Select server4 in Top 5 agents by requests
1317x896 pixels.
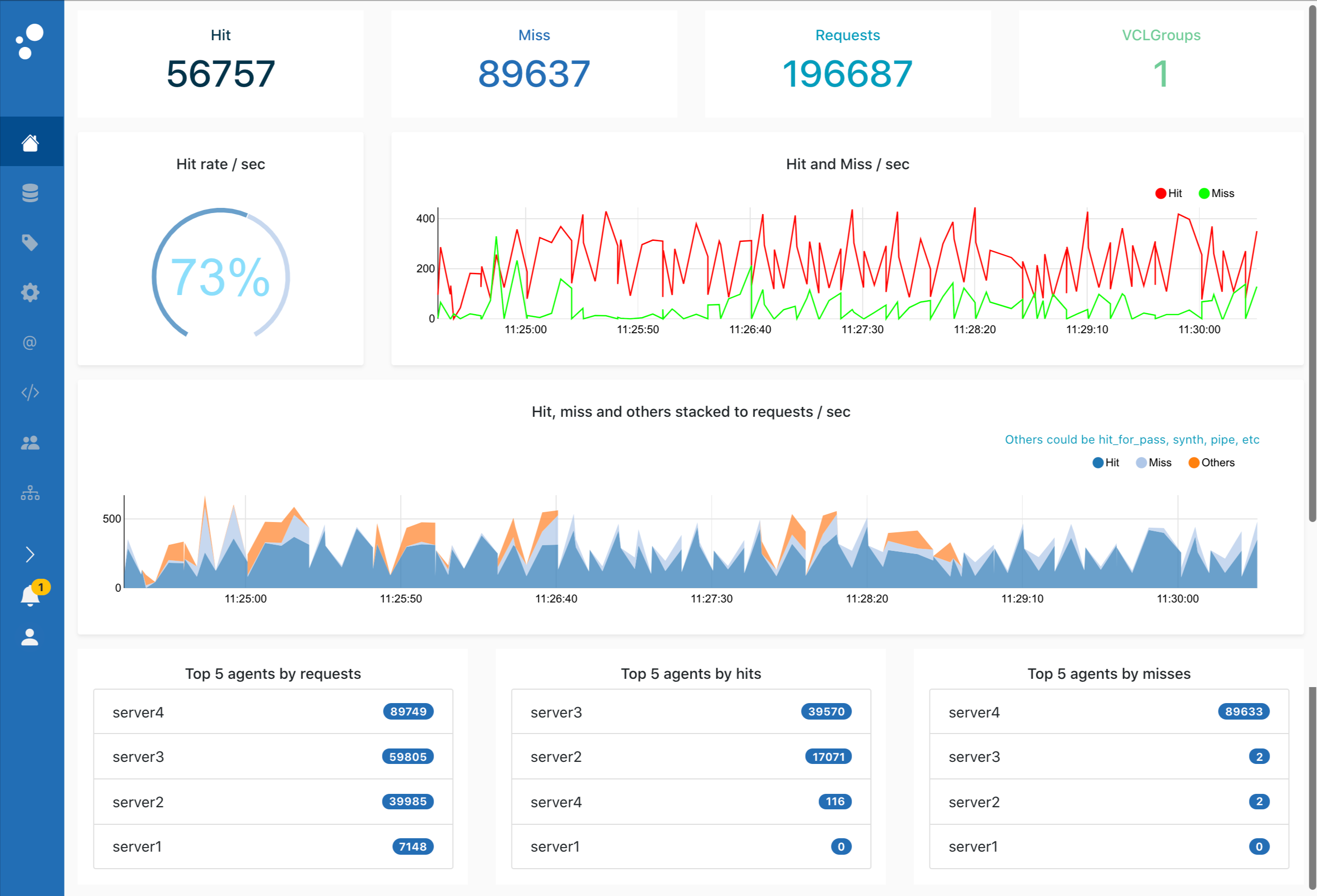tap(272, 711)
